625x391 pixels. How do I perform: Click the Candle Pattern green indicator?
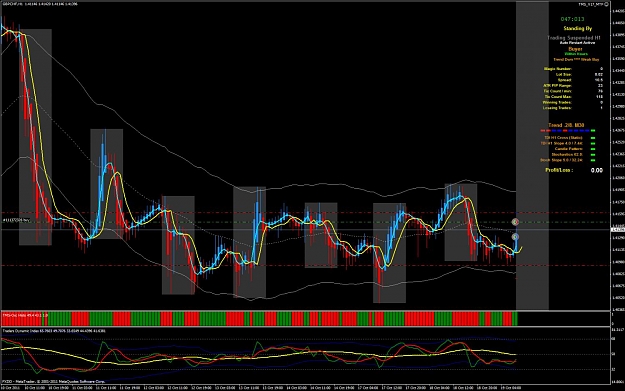coord(593,149)
